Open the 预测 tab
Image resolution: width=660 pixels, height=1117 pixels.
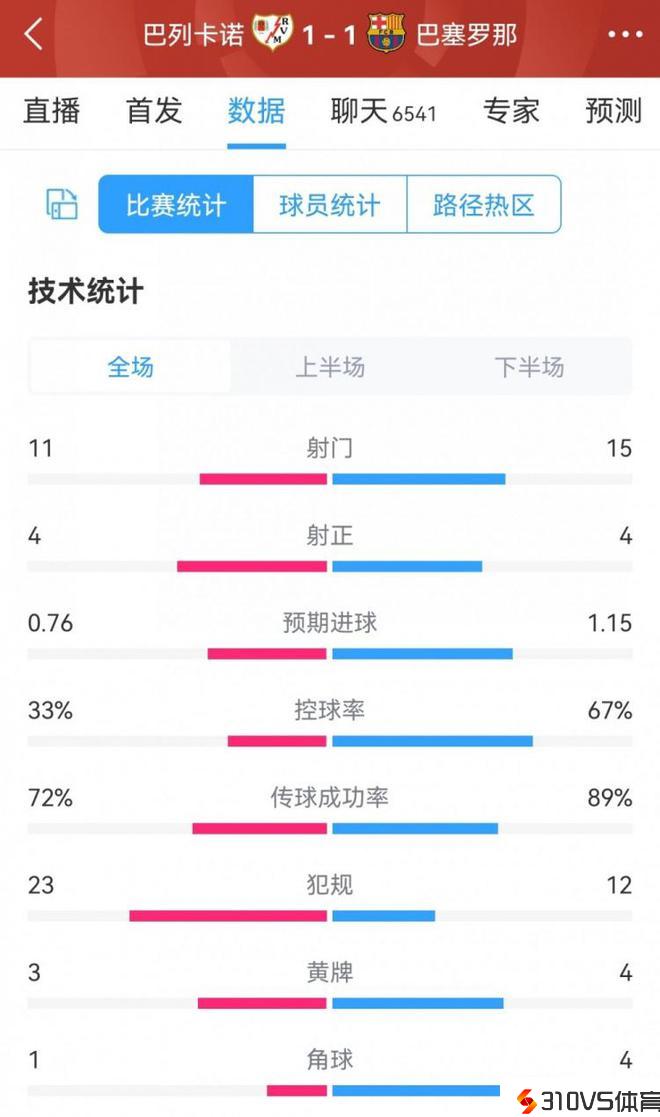tap(613, 111)
